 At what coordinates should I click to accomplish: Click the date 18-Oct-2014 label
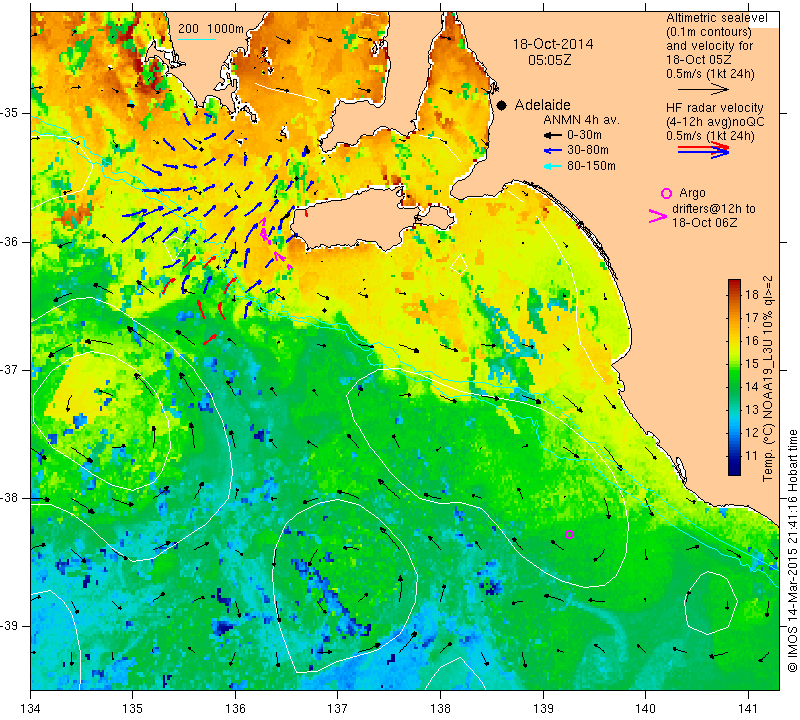coord(553,44)
